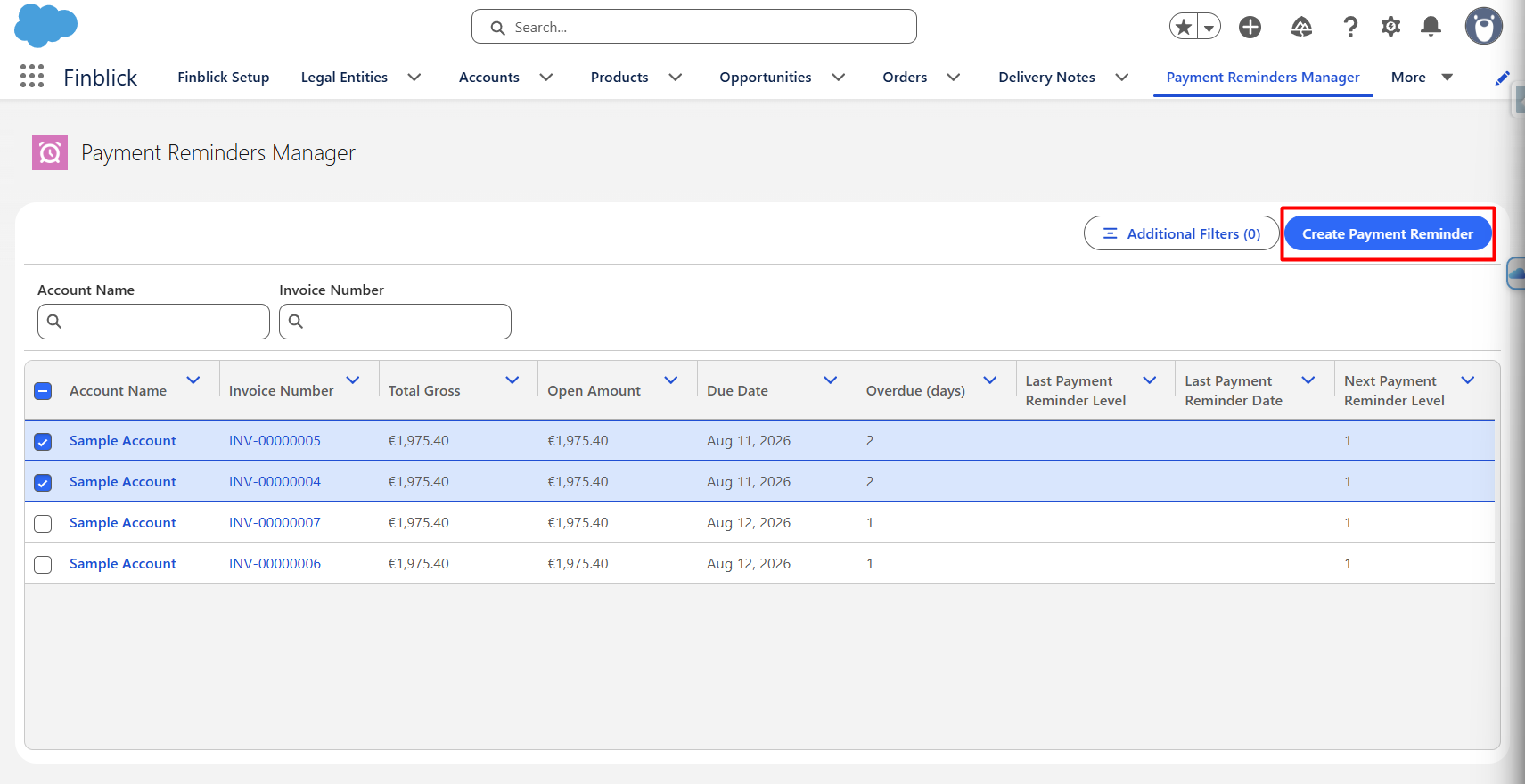The width and height of the screenshot is (1525, 784).
Task: Open the Notifications bell icon
Action: (1431, 27)
